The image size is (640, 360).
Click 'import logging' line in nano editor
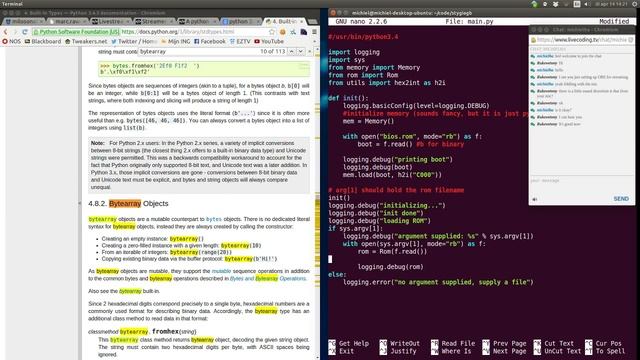(354, 52)
